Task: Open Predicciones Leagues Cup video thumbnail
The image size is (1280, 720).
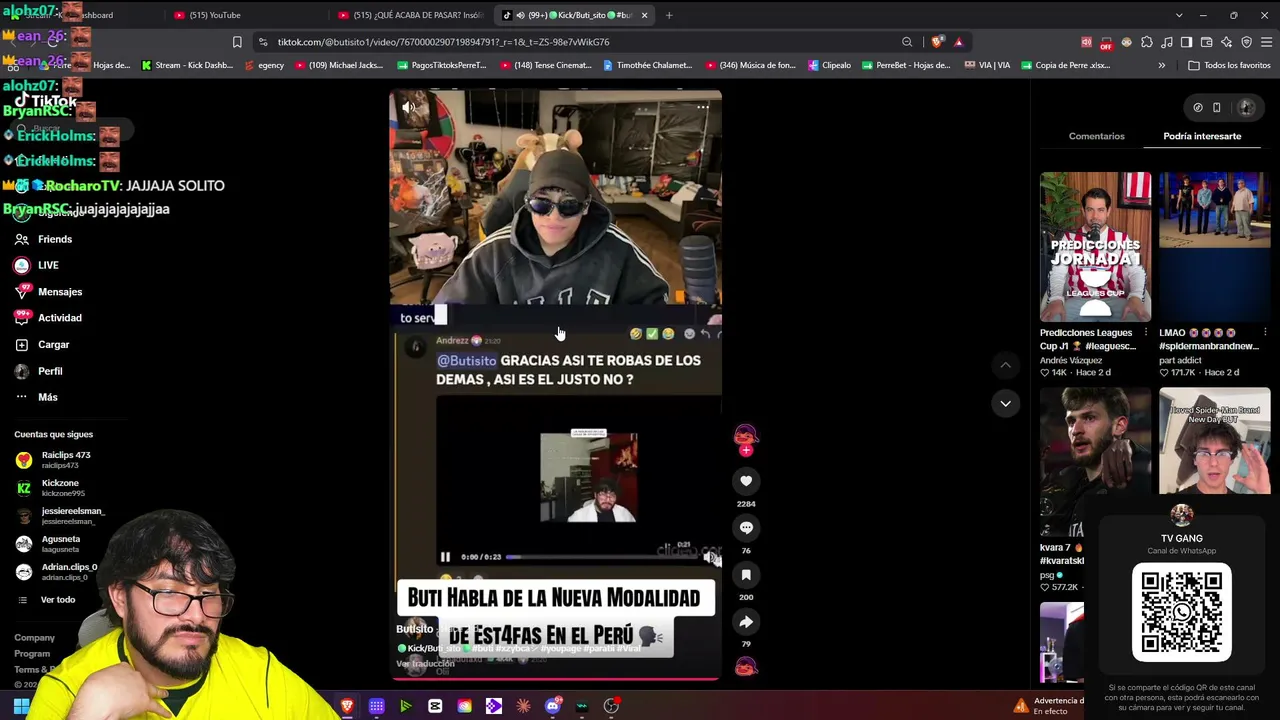Action: [x=1095, y=247]
